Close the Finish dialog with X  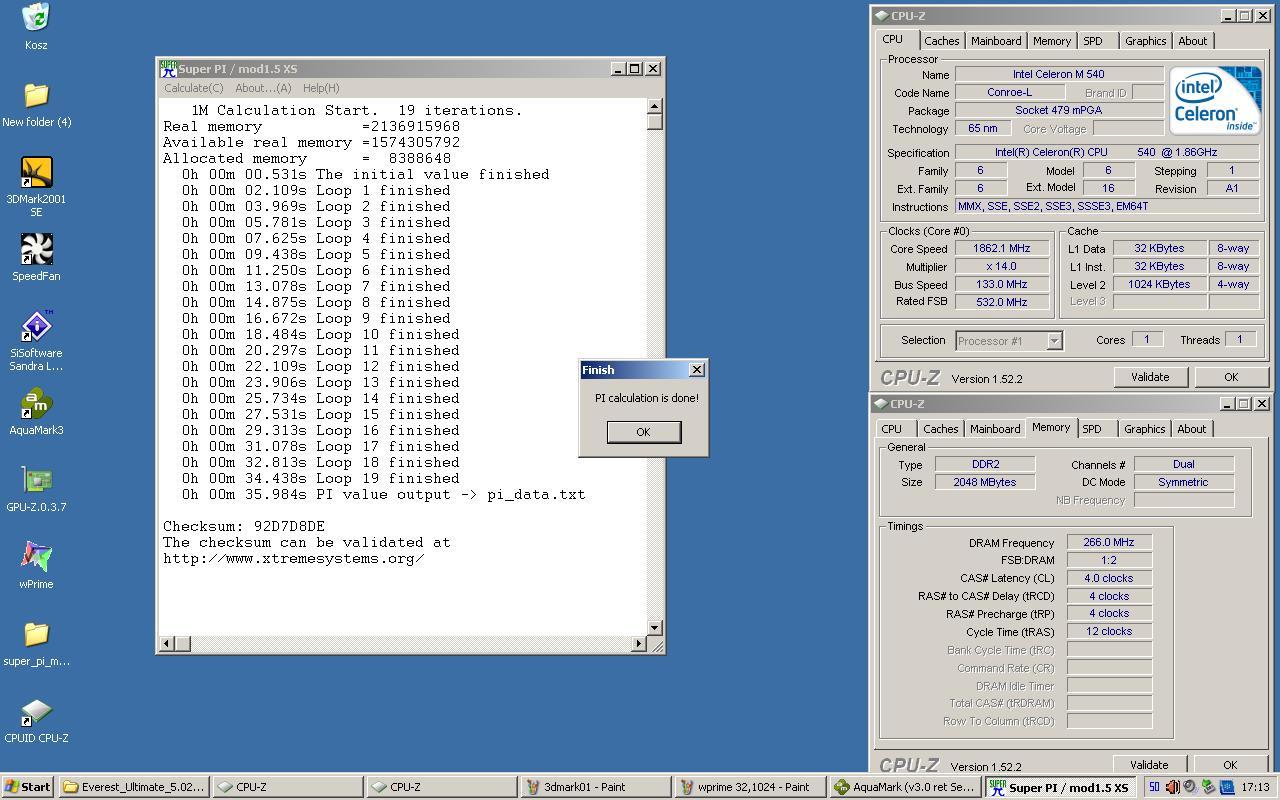pos(697,370)
